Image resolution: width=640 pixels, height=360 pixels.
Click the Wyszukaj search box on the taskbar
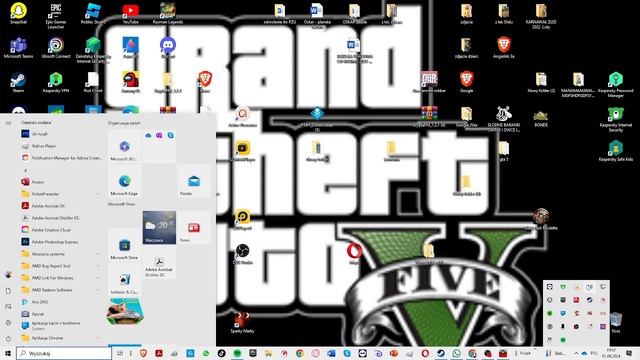click(x=64, y=353)
